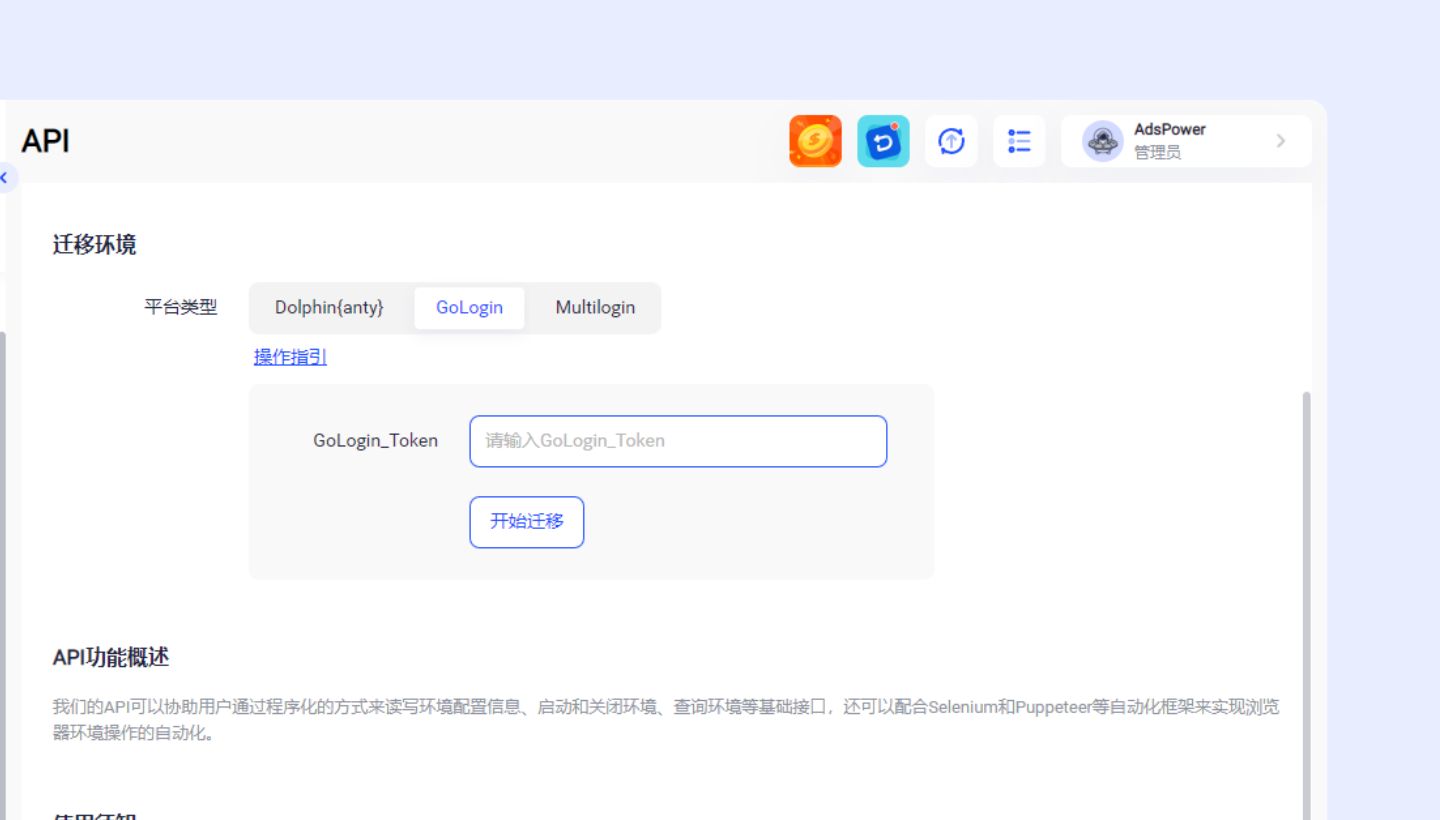1440x820 pixels.
Task: Click the API功能概述 heading
Action: point(111,657)
